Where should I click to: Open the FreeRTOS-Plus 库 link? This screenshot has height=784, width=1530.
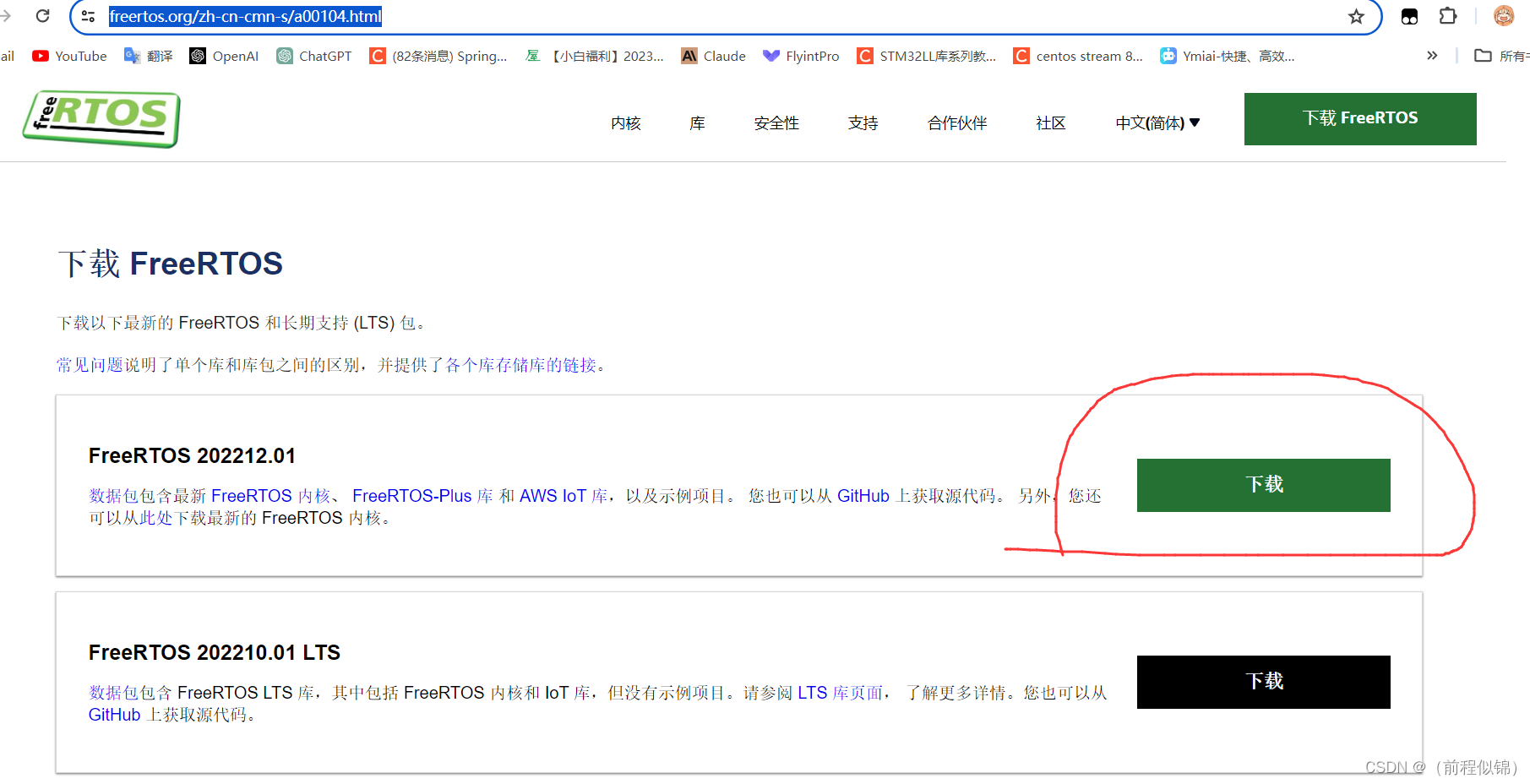[422, 496]
